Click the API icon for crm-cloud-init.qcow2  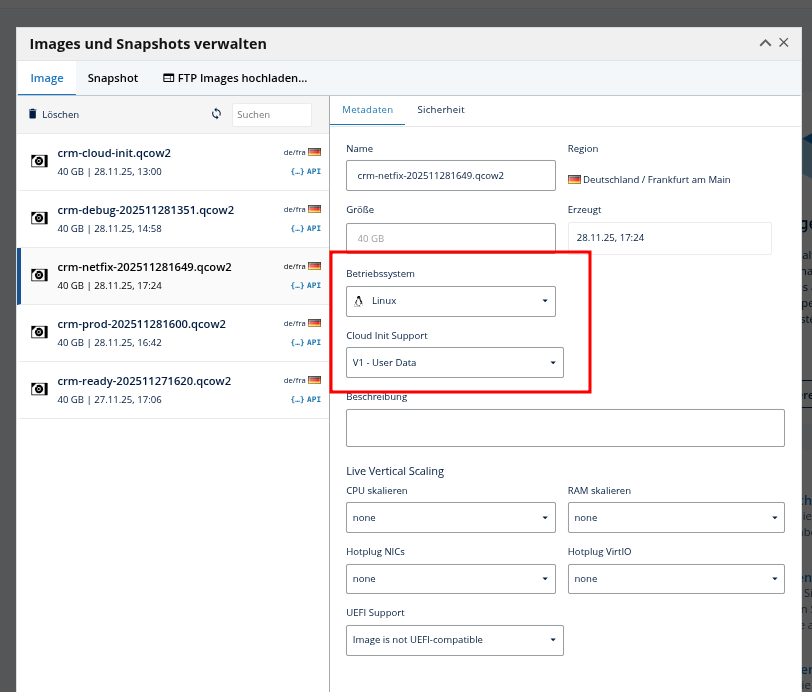tap(306, 171)
